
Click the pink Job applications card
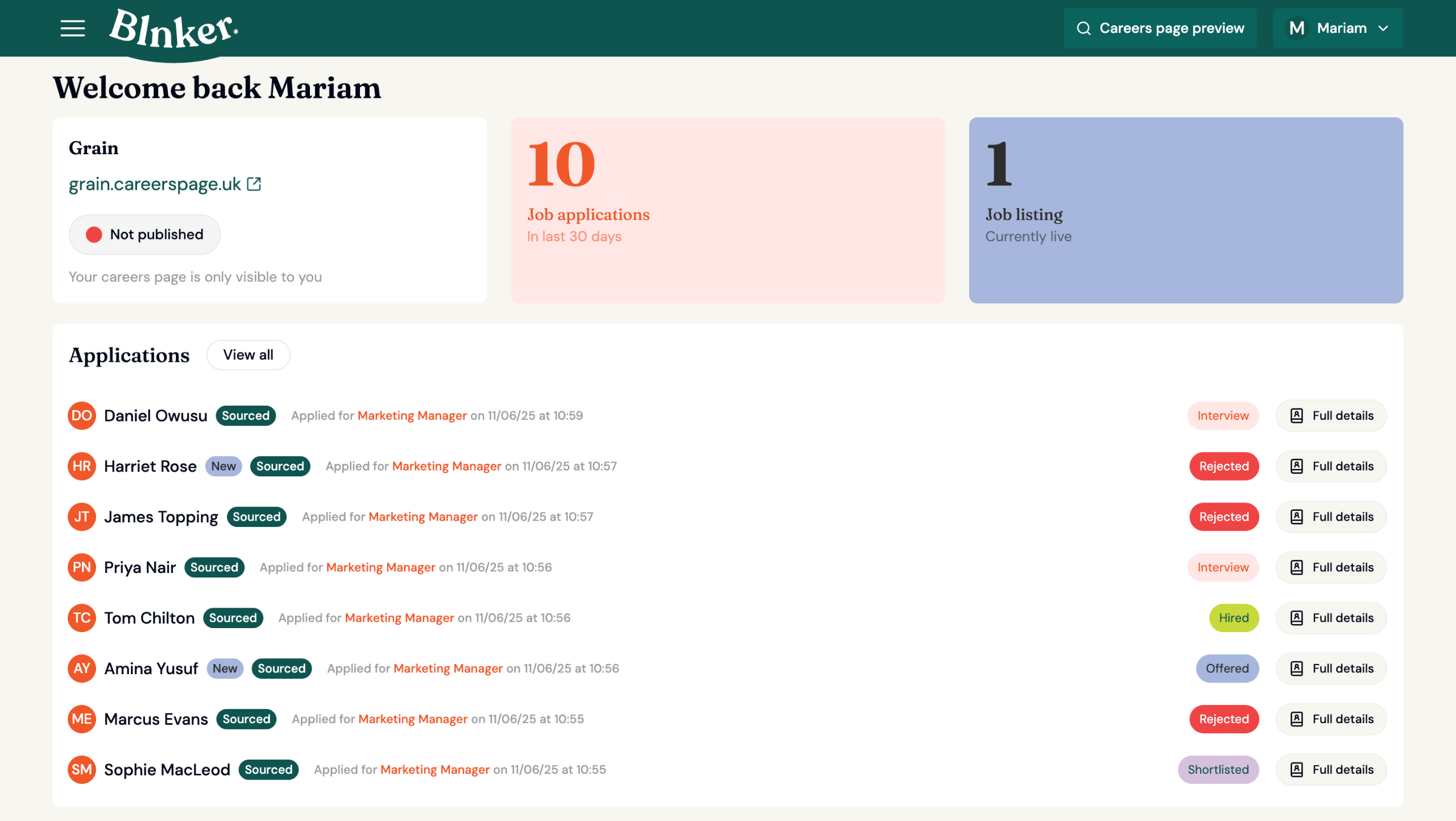tap(727, 210)
